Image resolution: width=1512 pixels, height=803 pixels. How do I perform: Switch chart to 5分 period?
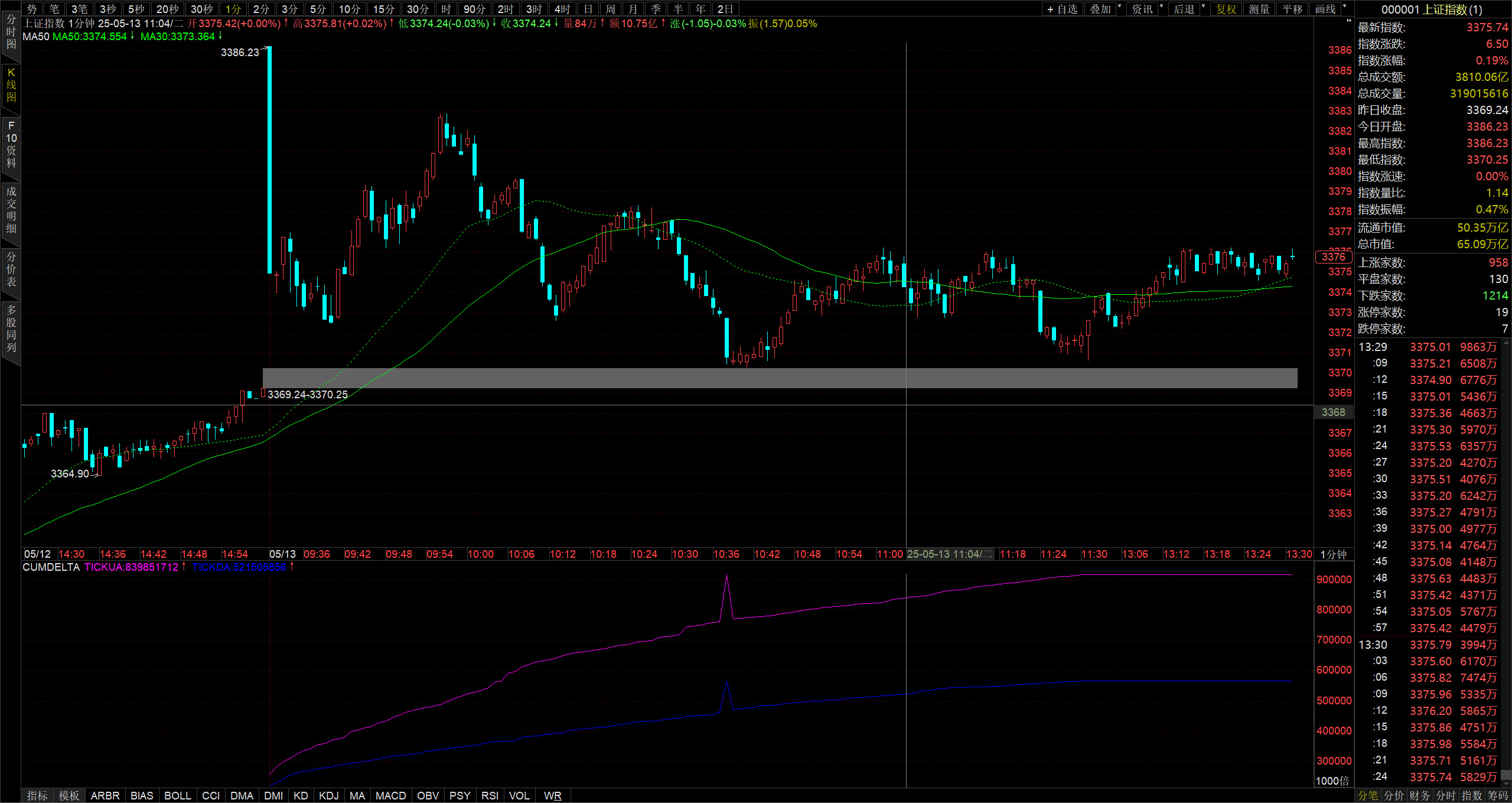pos(318,9)
